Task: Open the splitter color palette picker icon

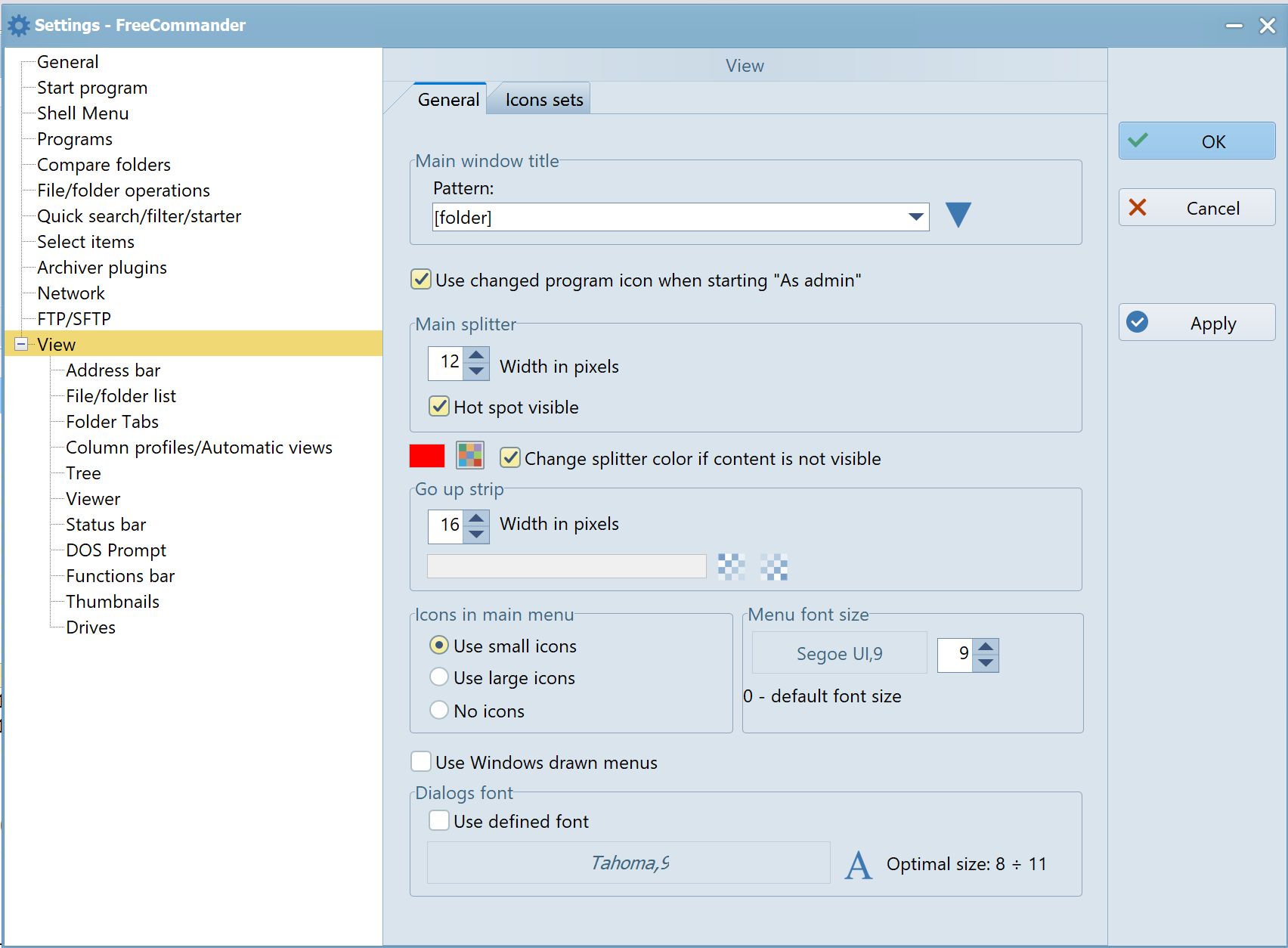Action: (469, 456)
